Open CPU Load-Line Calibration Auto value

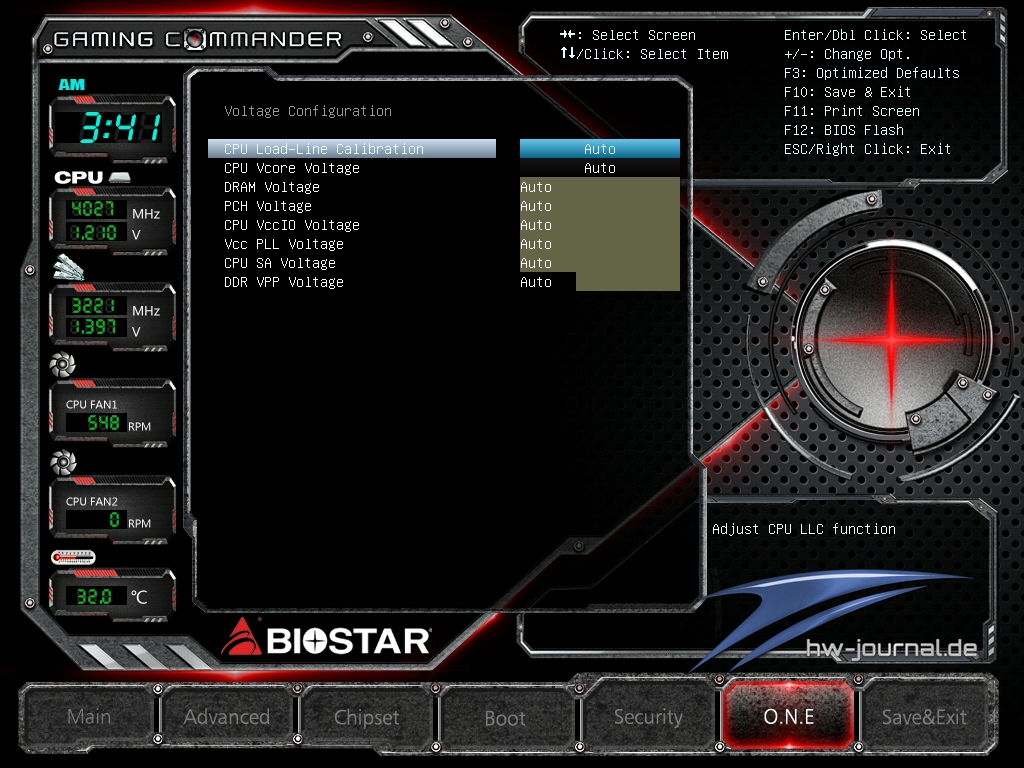600,149
